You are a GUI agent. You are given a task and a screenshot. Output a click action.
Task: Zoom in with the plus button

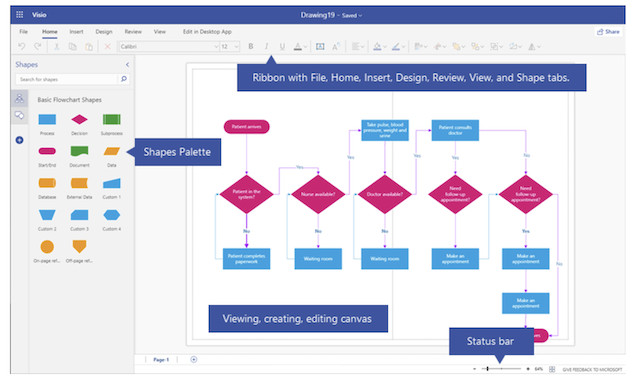coord(528,369)
